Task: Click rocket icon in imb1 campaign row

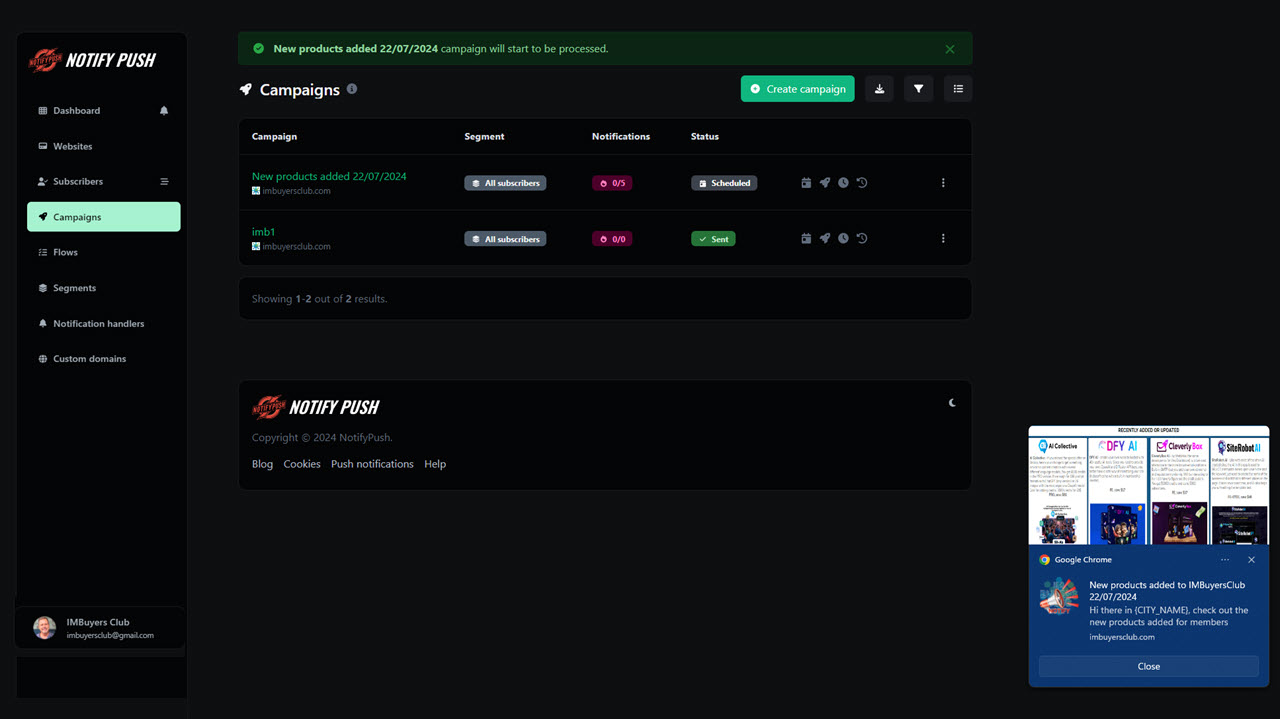Action: 825,238
